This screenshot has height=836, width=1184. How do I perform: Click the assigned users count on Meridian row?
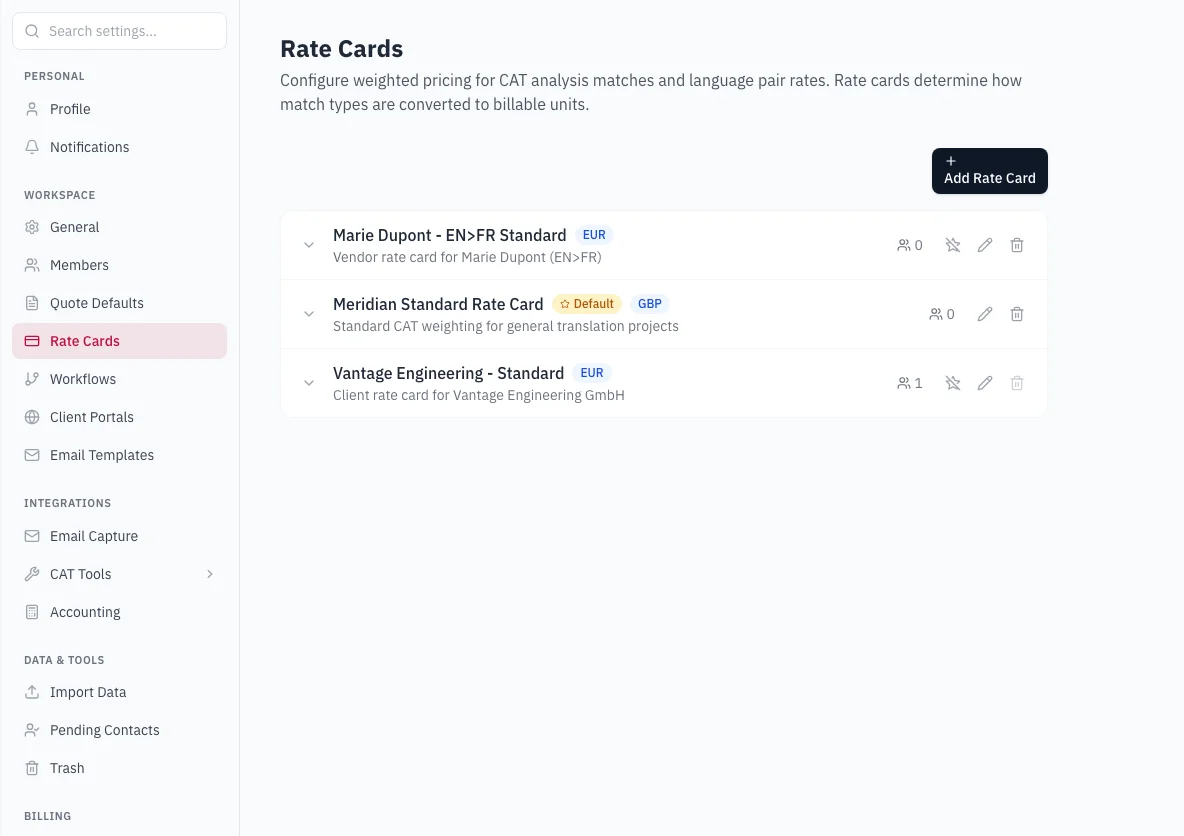[942, 313]
